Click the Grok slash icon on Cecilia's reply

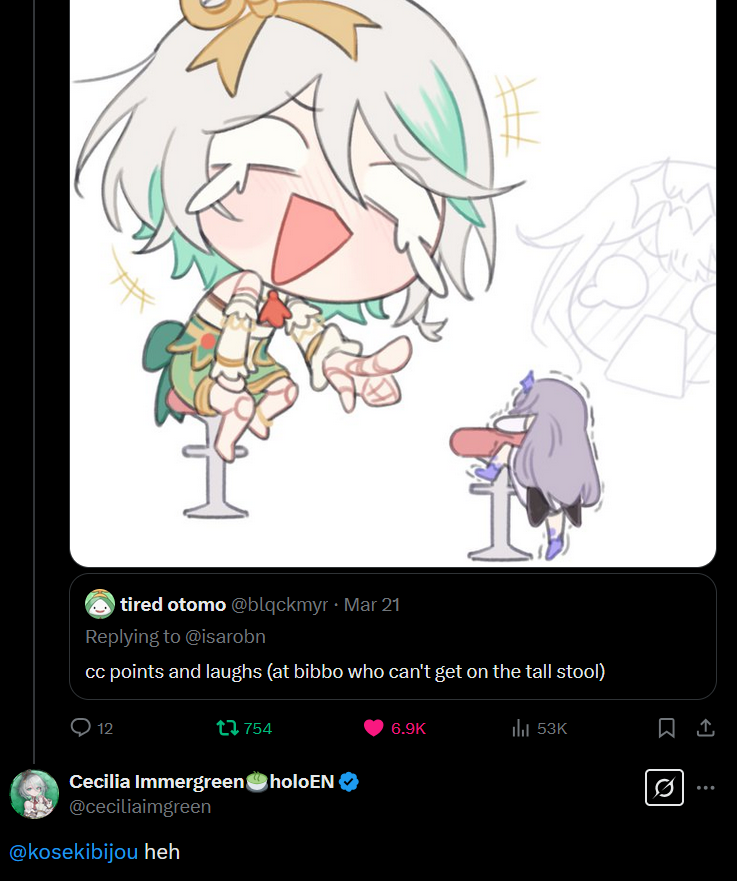tap(664, 787)
